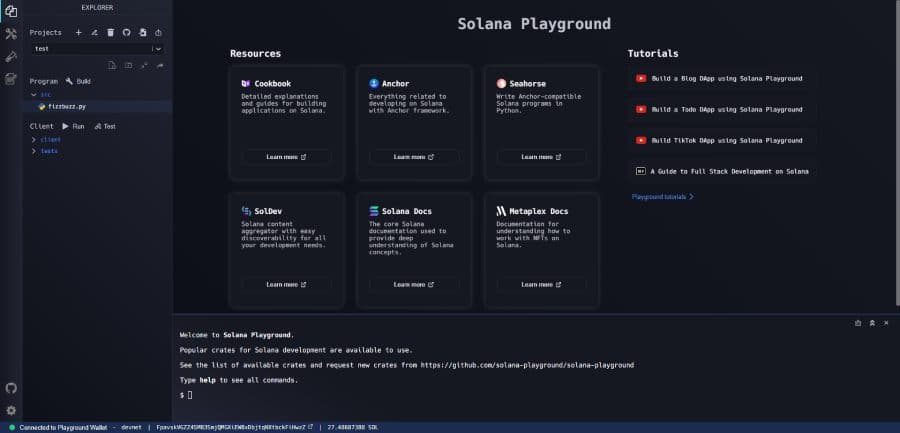The image size is (900, 433).
Task: Click Learn more on Solana Docs card
Action: point(414,284)
